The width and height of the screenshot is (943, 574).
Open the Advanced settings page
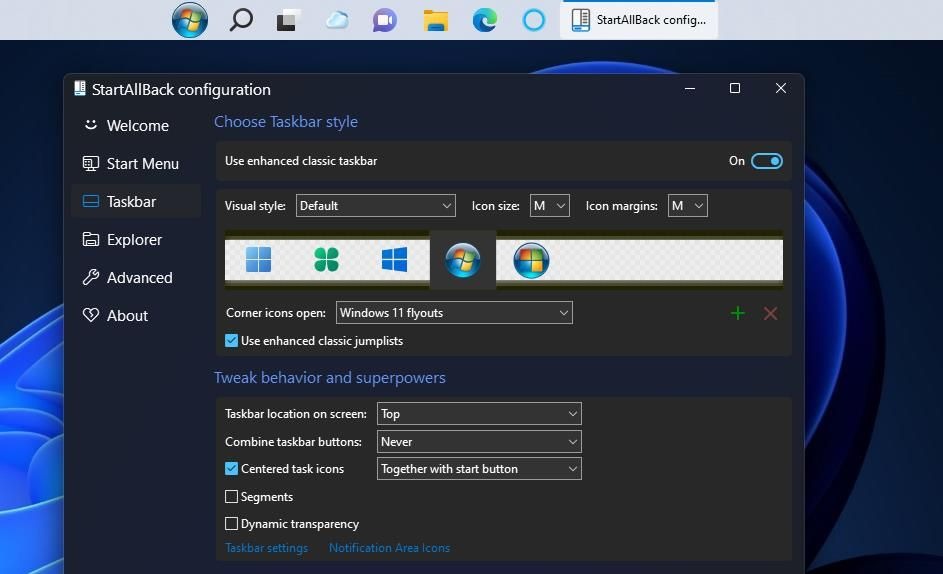tap(136, 277)
